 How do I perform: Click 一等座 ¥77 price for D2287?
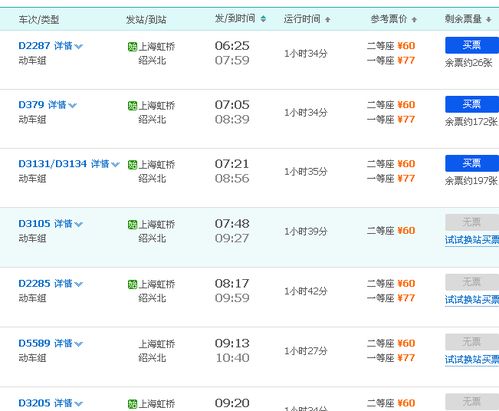(391, 60)
